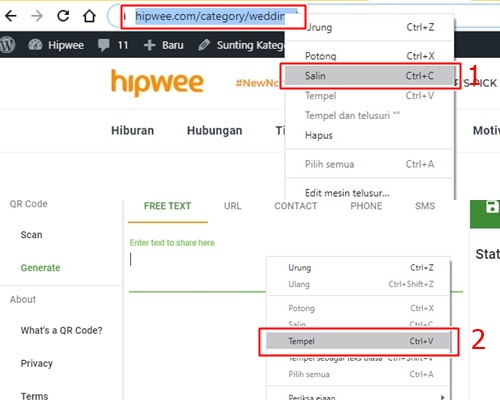Open the Terms sidebar link

pyautogui.click(x=34, y=396)
